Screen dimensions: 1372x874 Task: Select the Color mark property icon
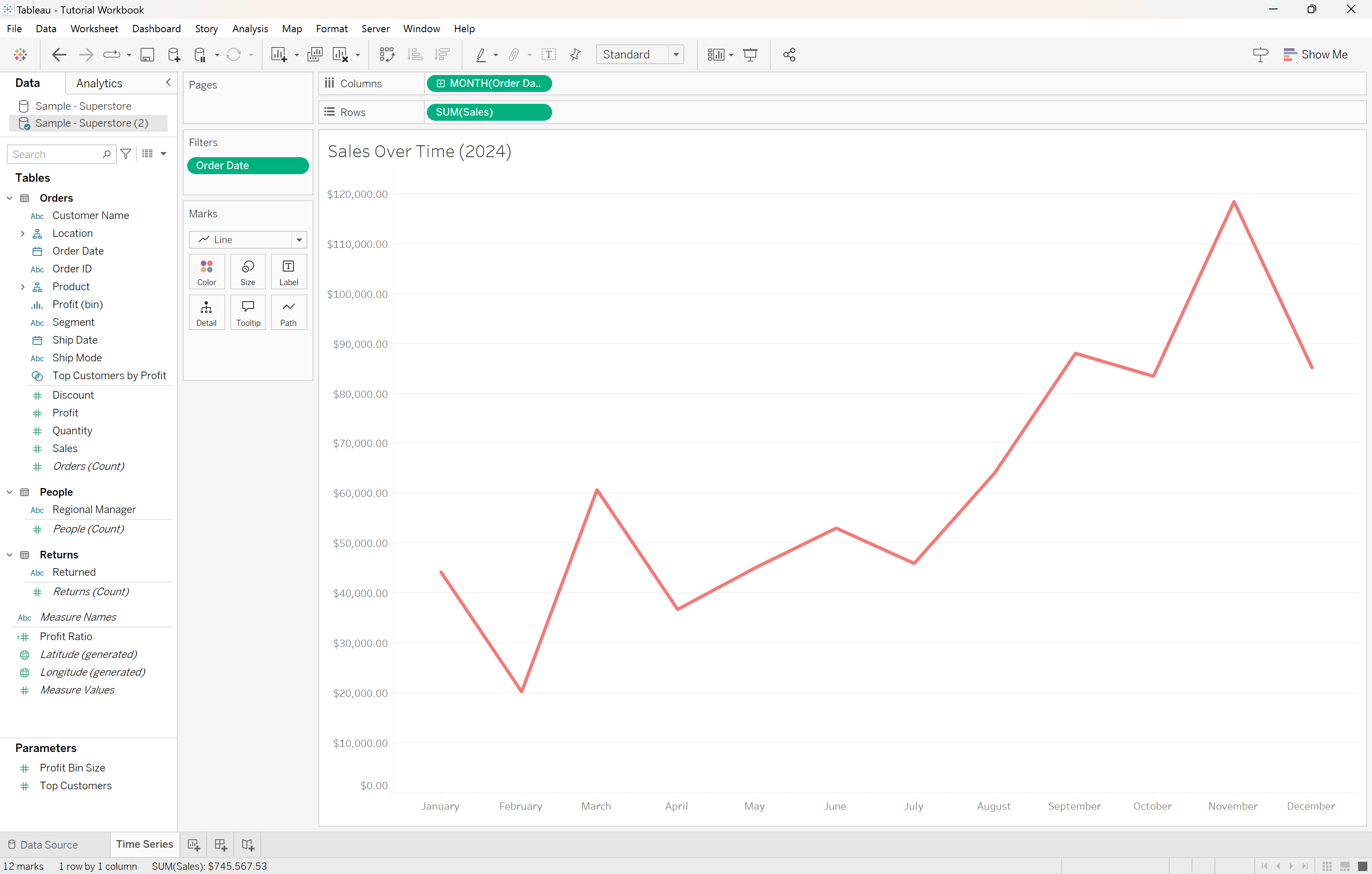207,272
